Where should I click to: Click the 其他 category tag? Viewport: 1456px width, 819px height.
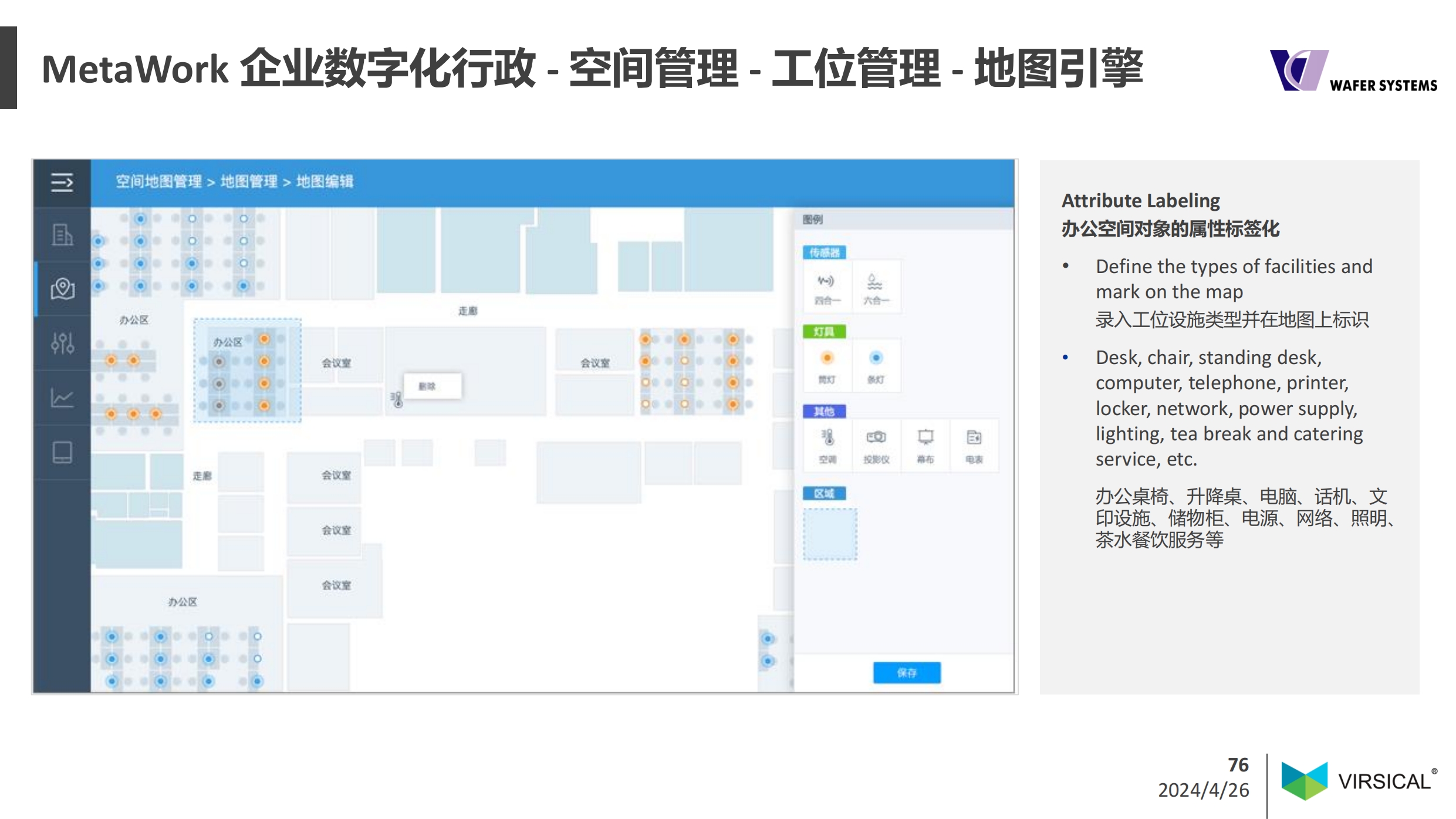point(825,412)
